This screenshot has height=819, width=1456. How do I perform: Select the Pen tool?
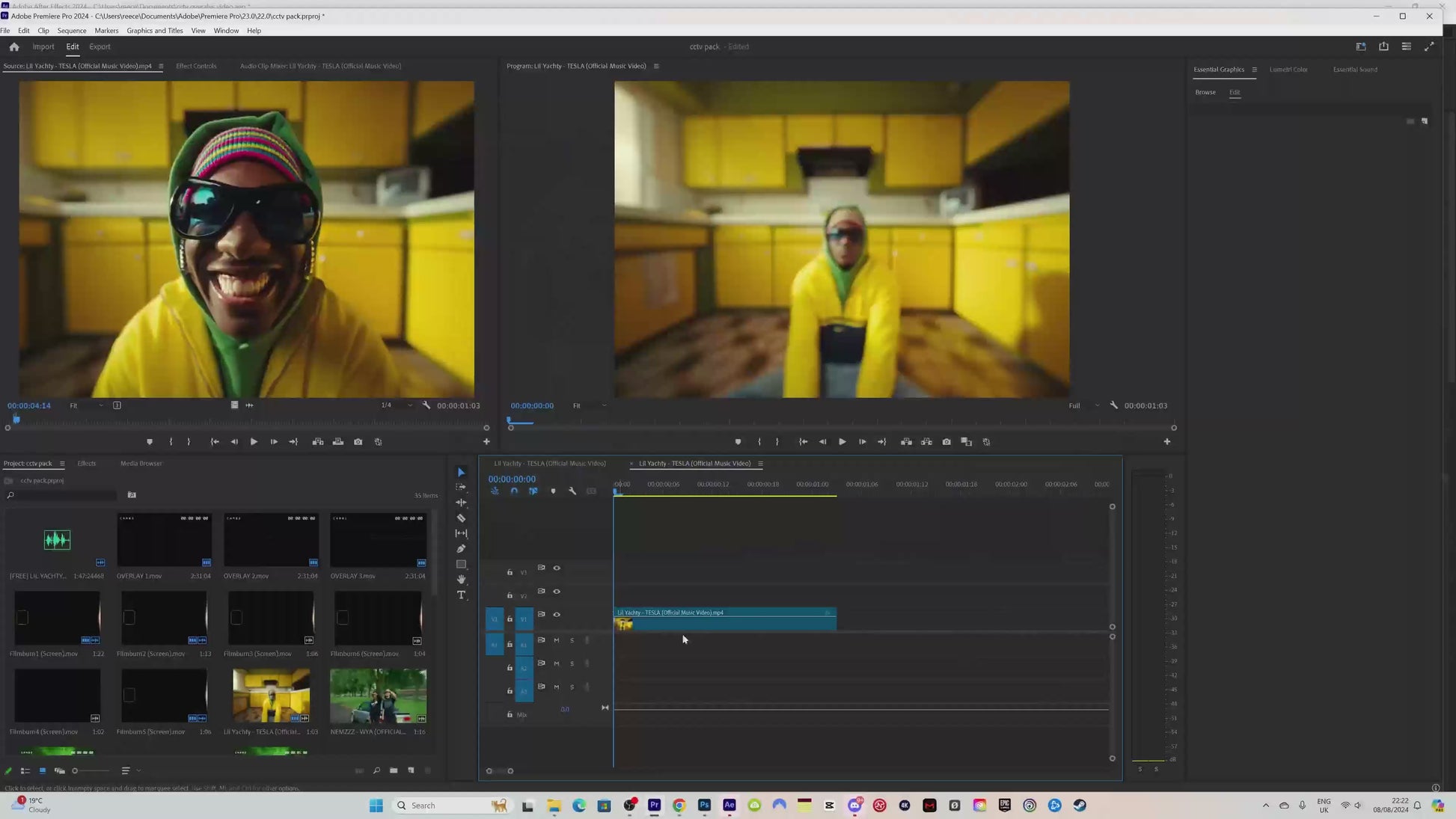point(461,549)
